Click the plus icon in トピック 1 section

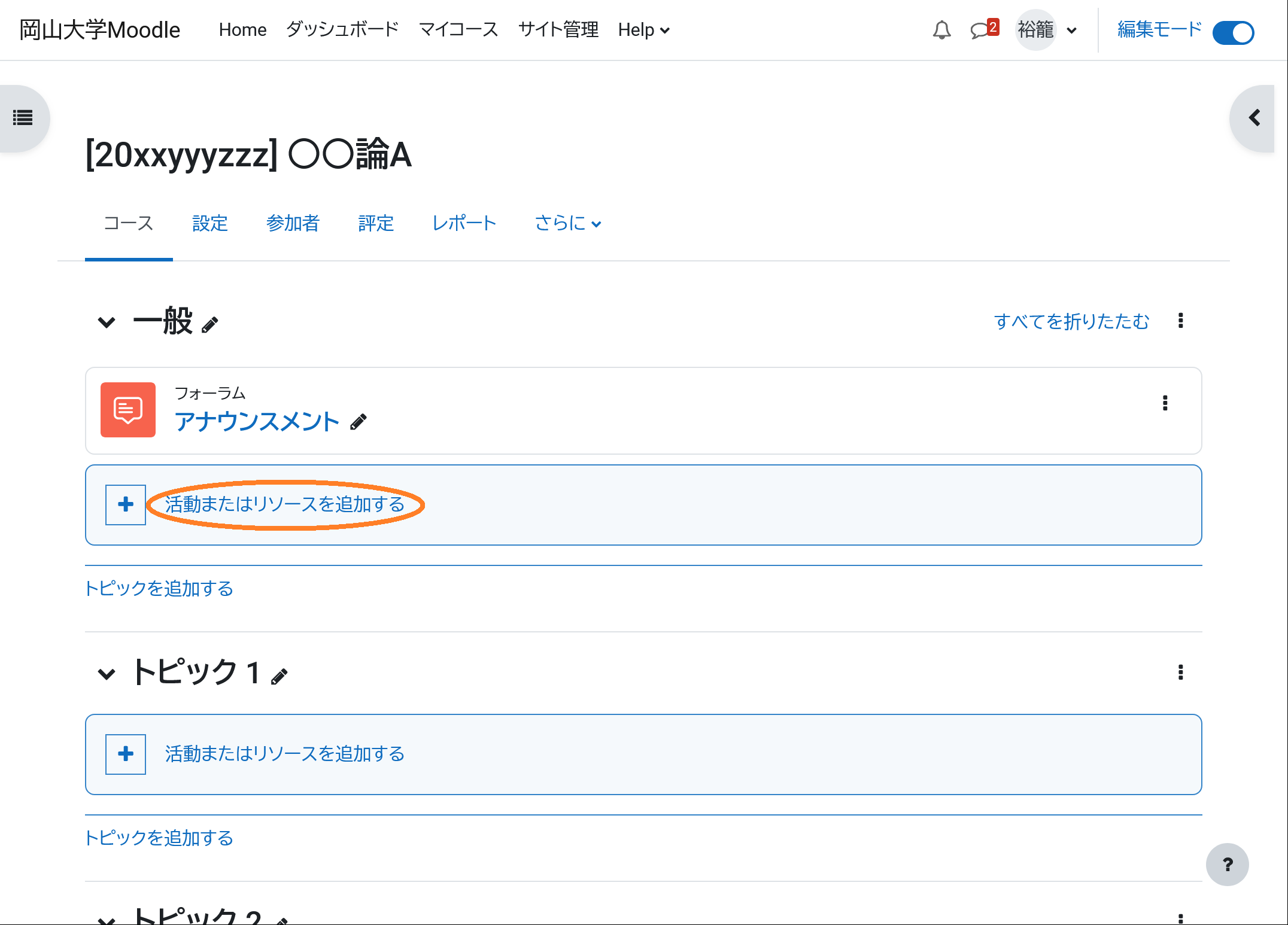(x=126, y=754)
